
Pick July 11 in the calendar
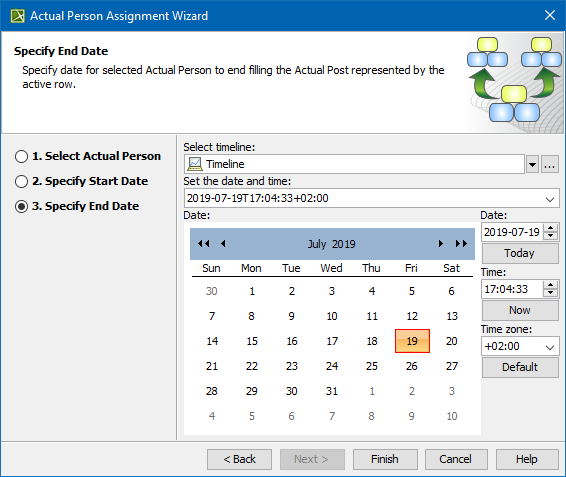coord(372,316)
